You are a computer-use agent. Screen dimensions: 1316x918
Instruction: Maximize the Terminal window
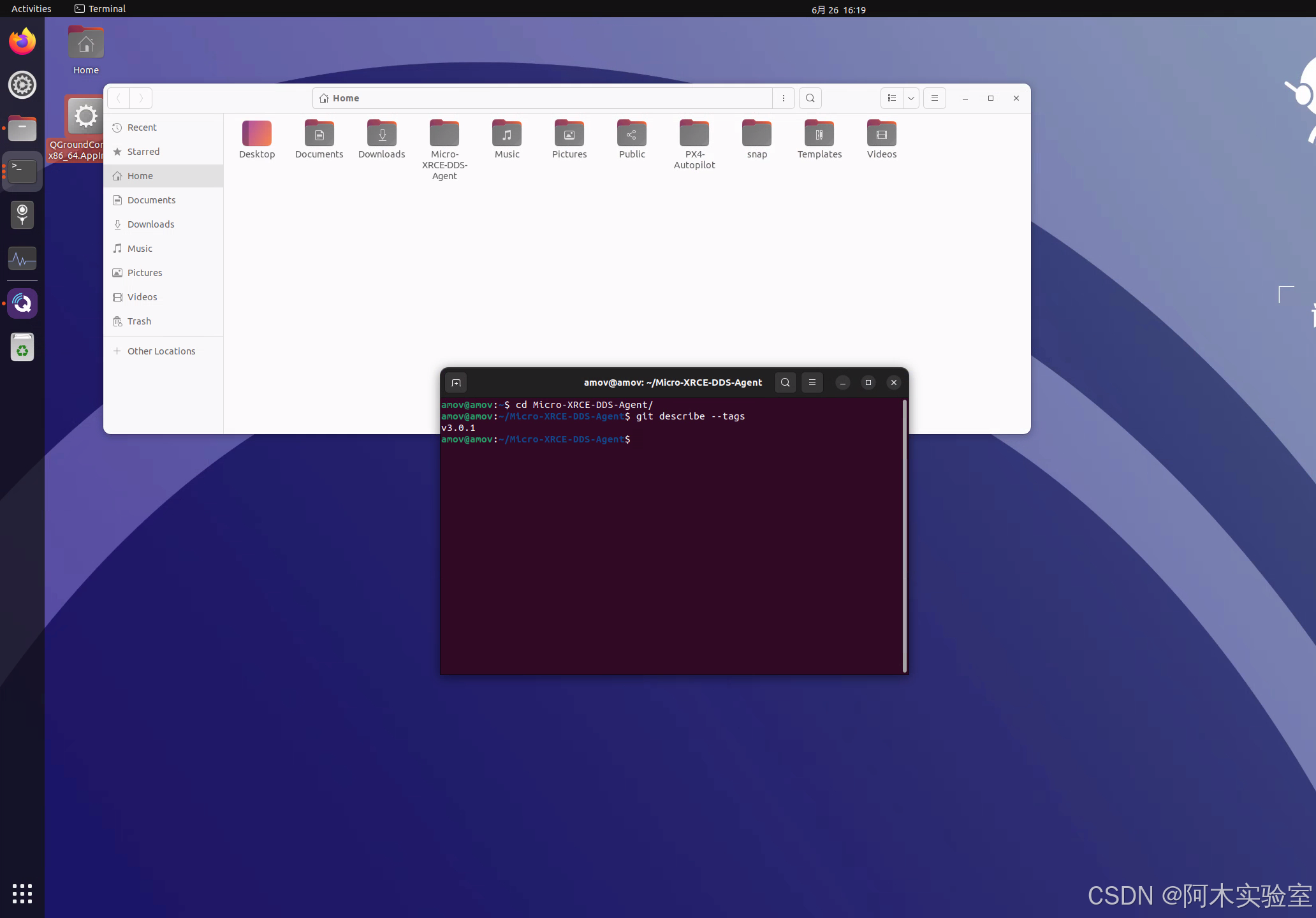(868, 382)
